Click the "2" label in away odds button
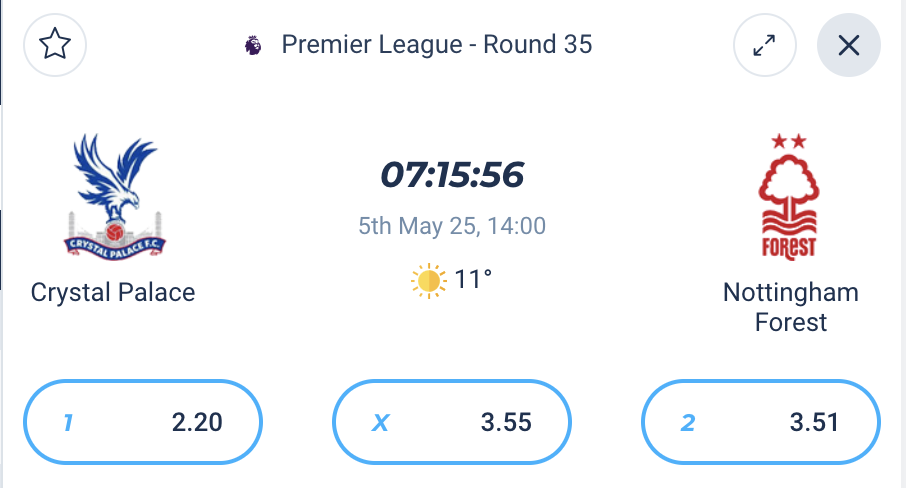 point(688,423)
